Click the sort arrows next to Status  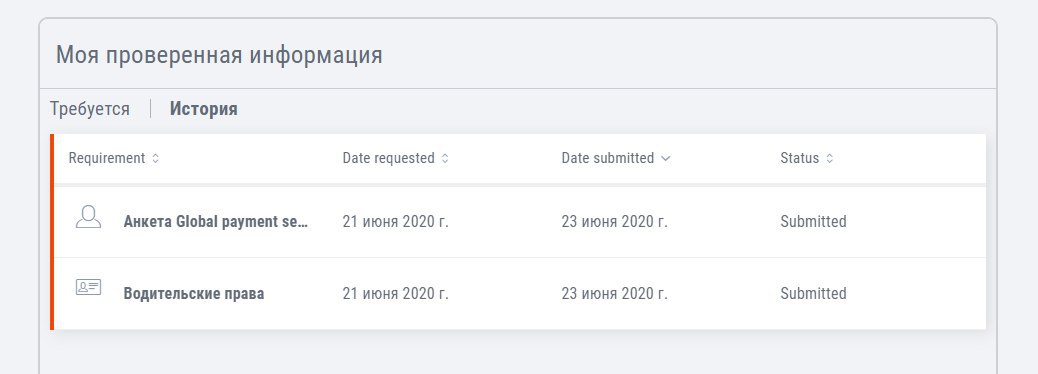pyautogui.click(x=829, y=159)
